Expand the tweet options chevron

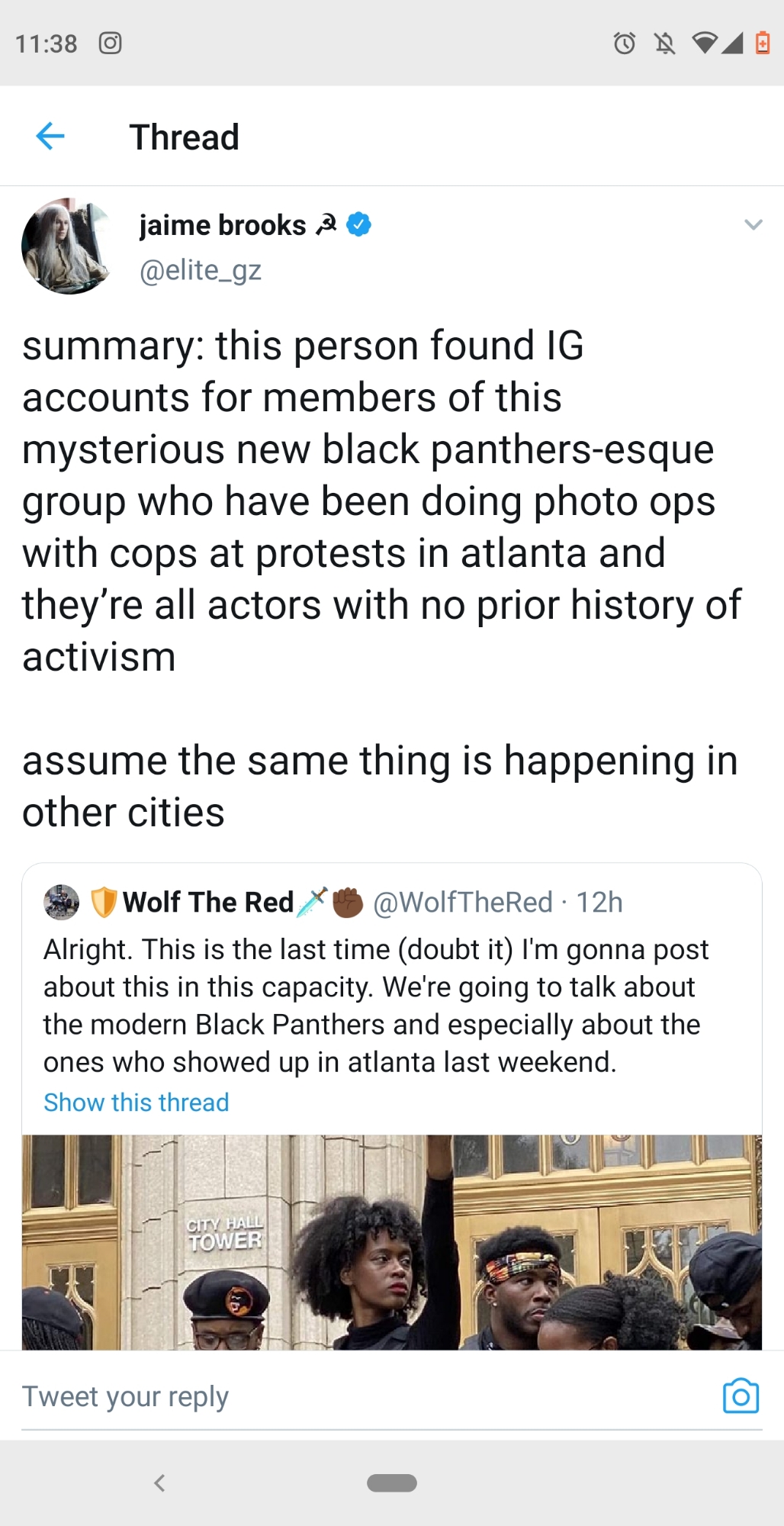click(x=753, y=224)
